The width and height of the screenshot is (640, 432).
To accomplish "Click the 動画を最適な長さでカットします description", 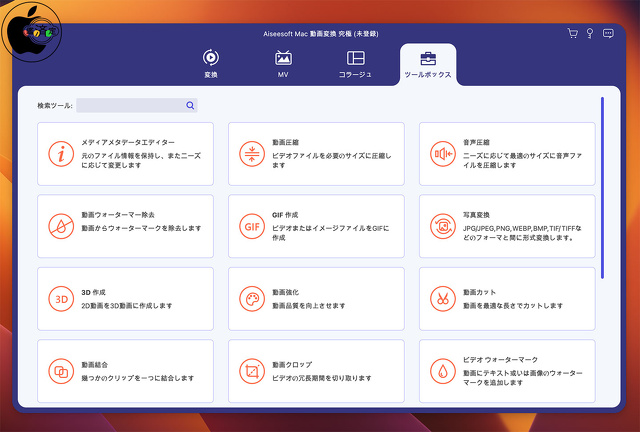I will point(513,305).
